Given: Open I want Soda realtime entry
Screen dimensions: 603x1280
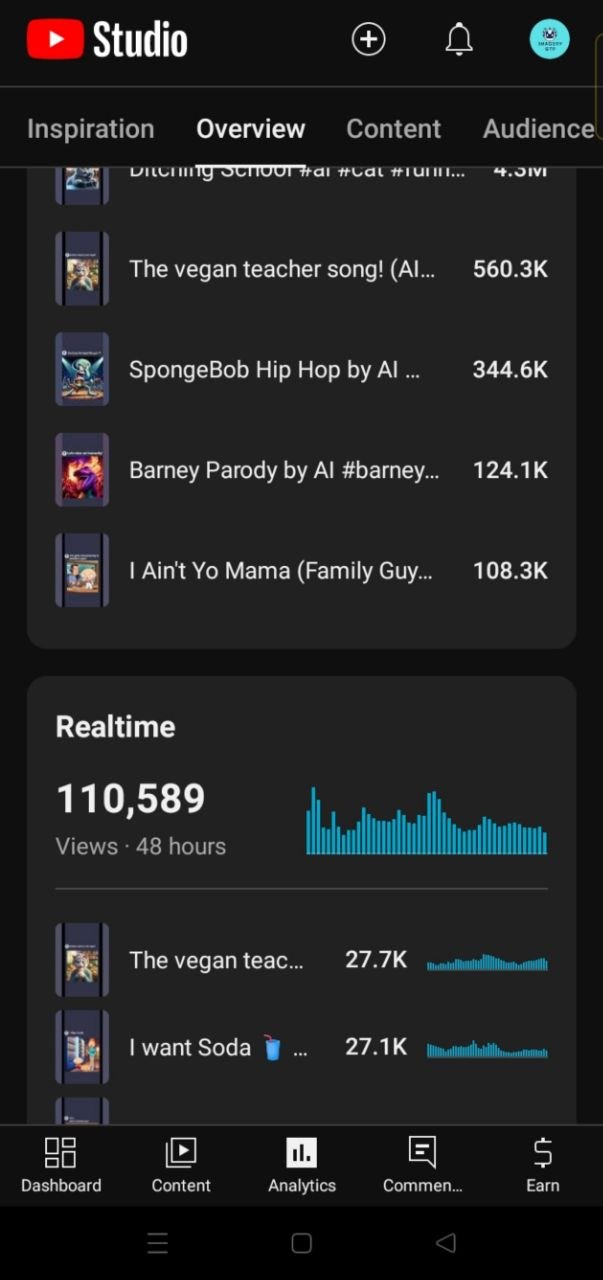Looking at the screenshot, I should coord(301,1047).
